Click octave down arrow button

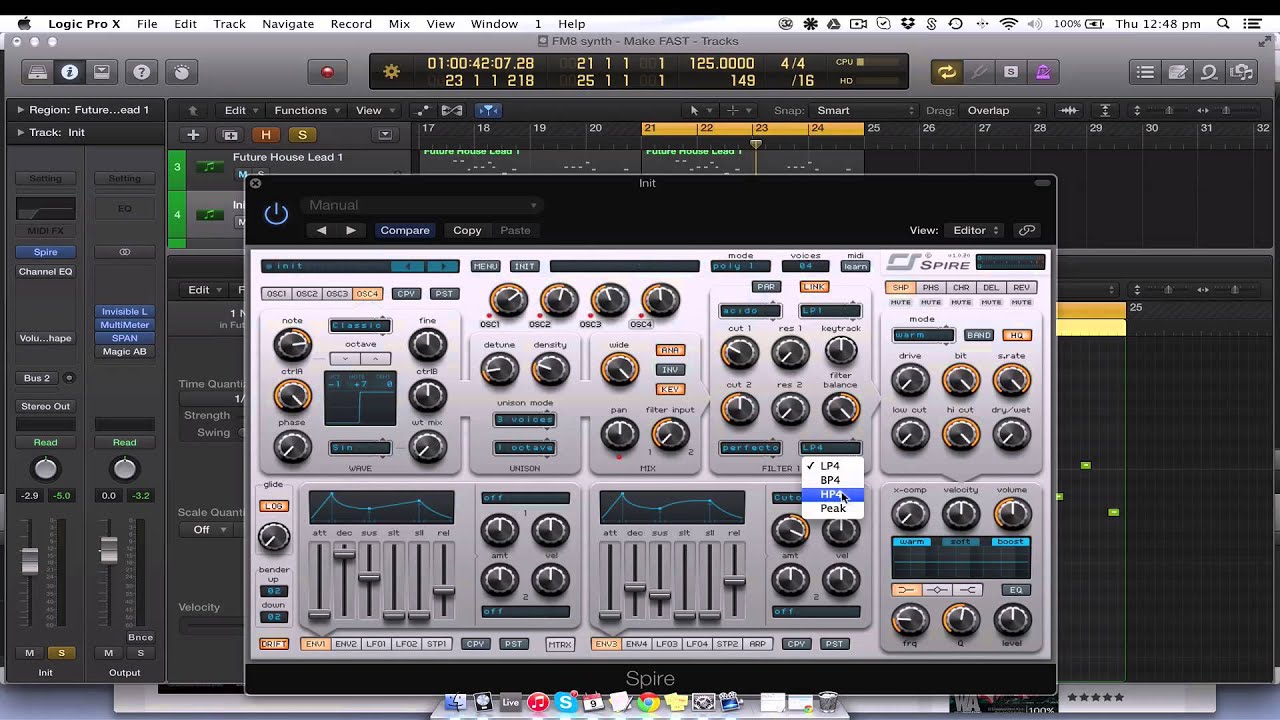346,358
